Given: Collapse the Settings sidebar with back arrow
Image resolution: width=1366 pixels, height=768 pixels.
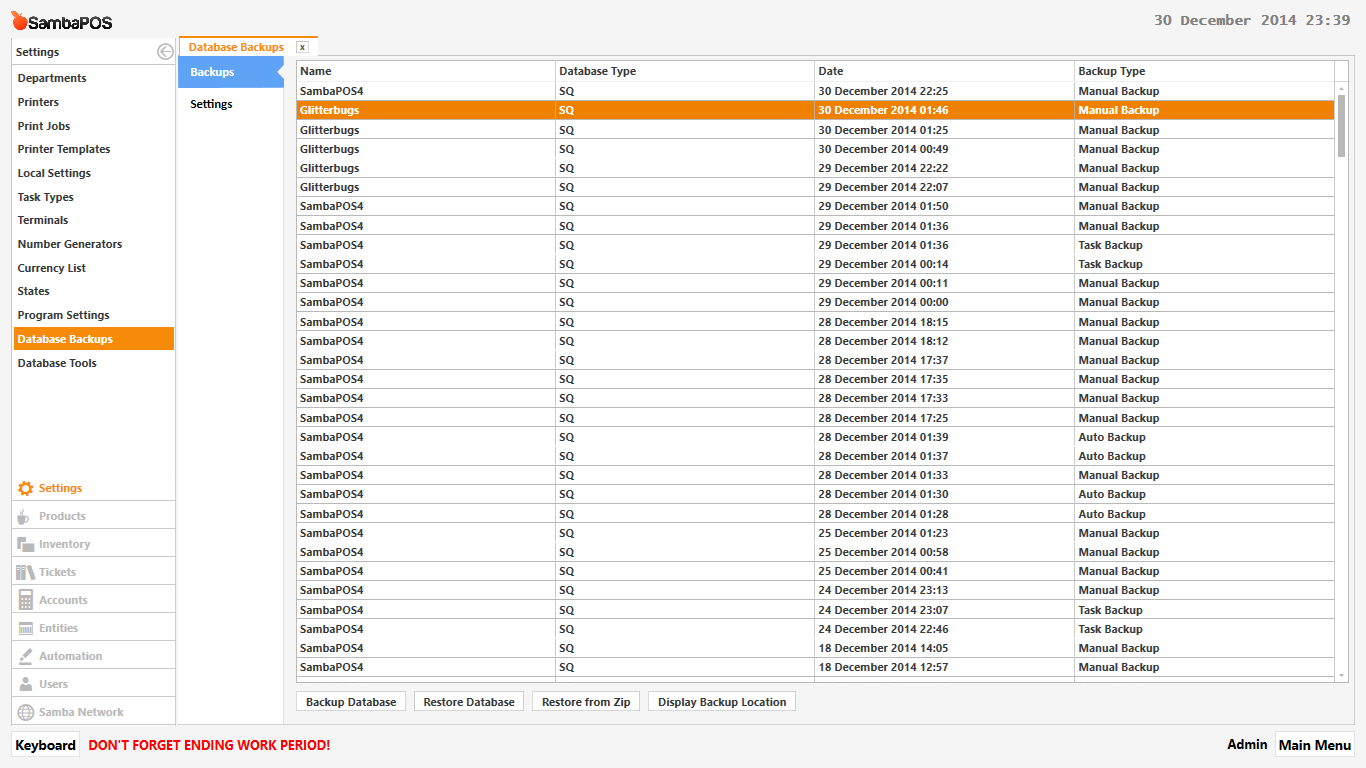Looking at the screenshot, I should [165, 52].
